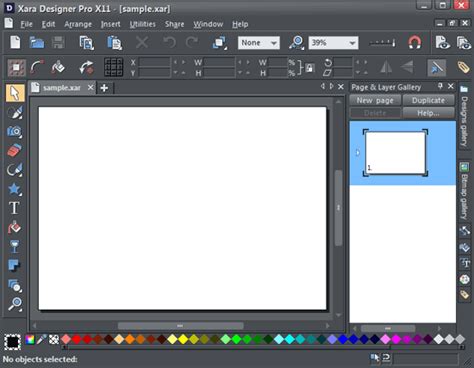The image size is (474, 368).
Task: Set no color checkered swatch
Action: [54, 340]
